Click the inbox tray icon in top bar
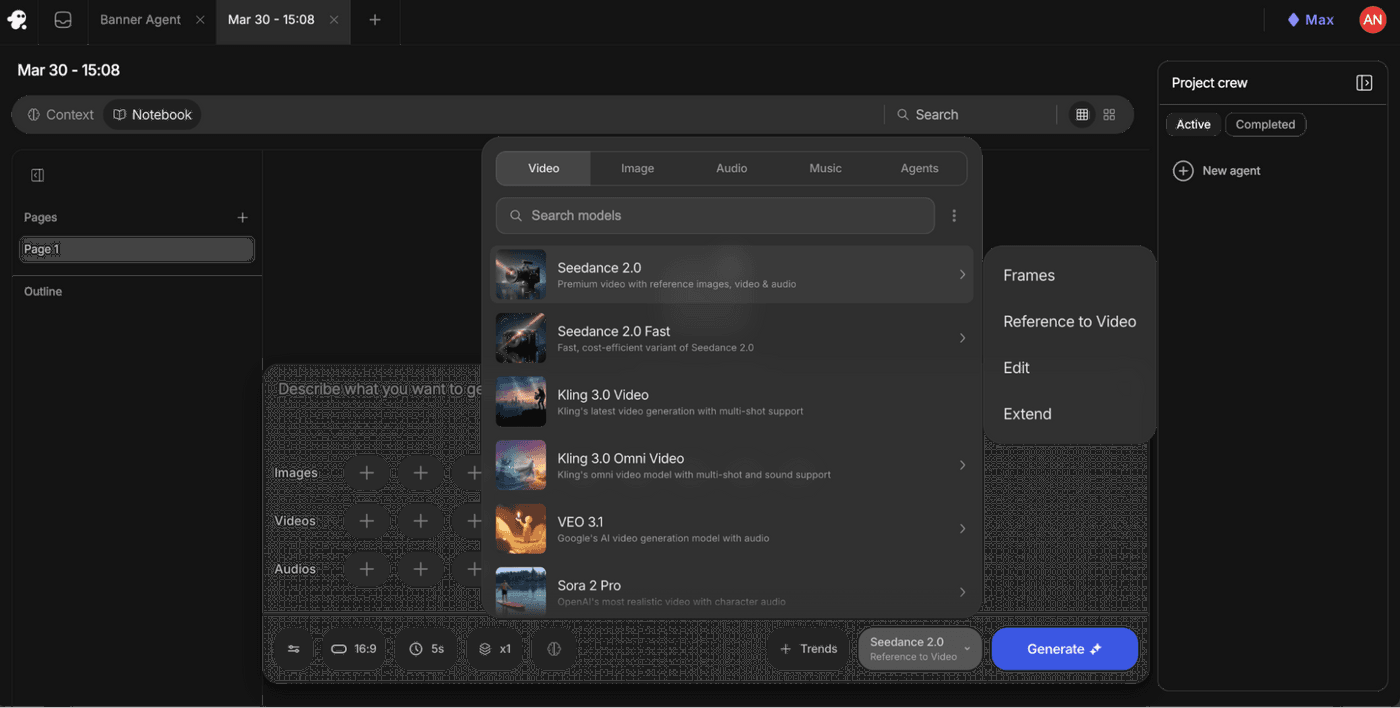1400x708 pixels. point(63,20)
